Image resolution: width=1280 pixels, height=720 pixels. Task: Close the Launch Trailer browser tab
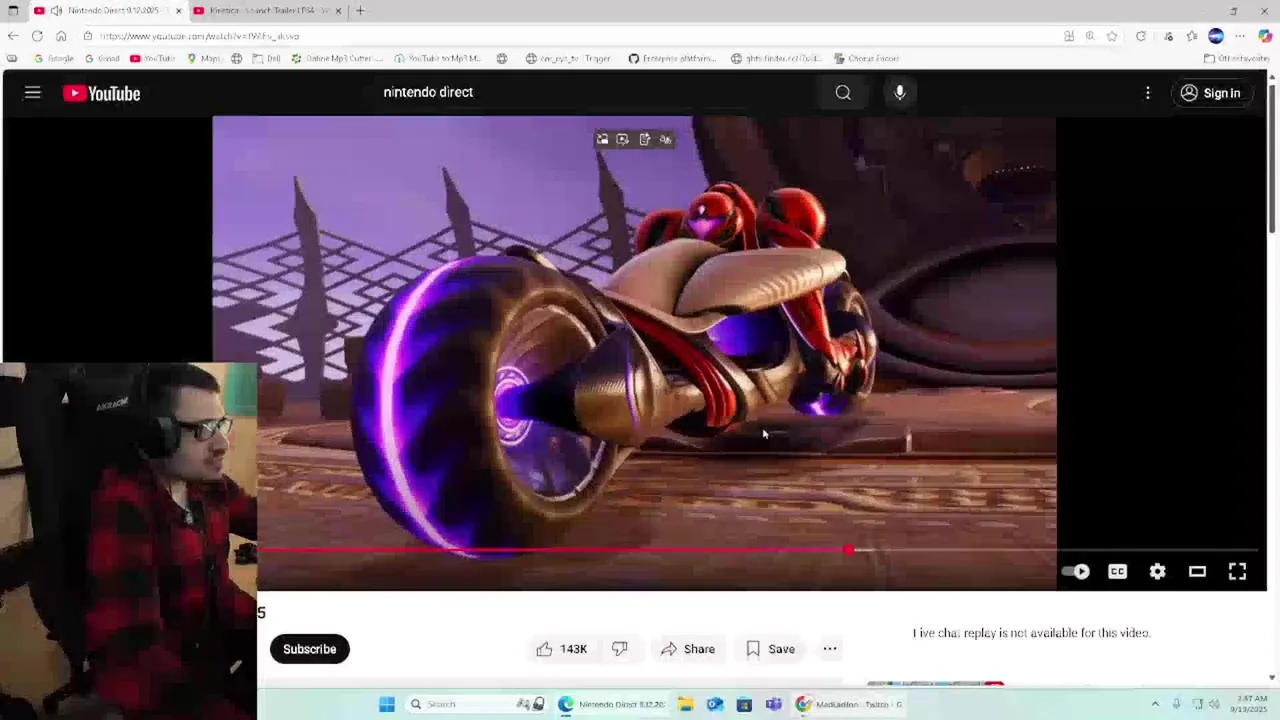(x=338, y=11)
